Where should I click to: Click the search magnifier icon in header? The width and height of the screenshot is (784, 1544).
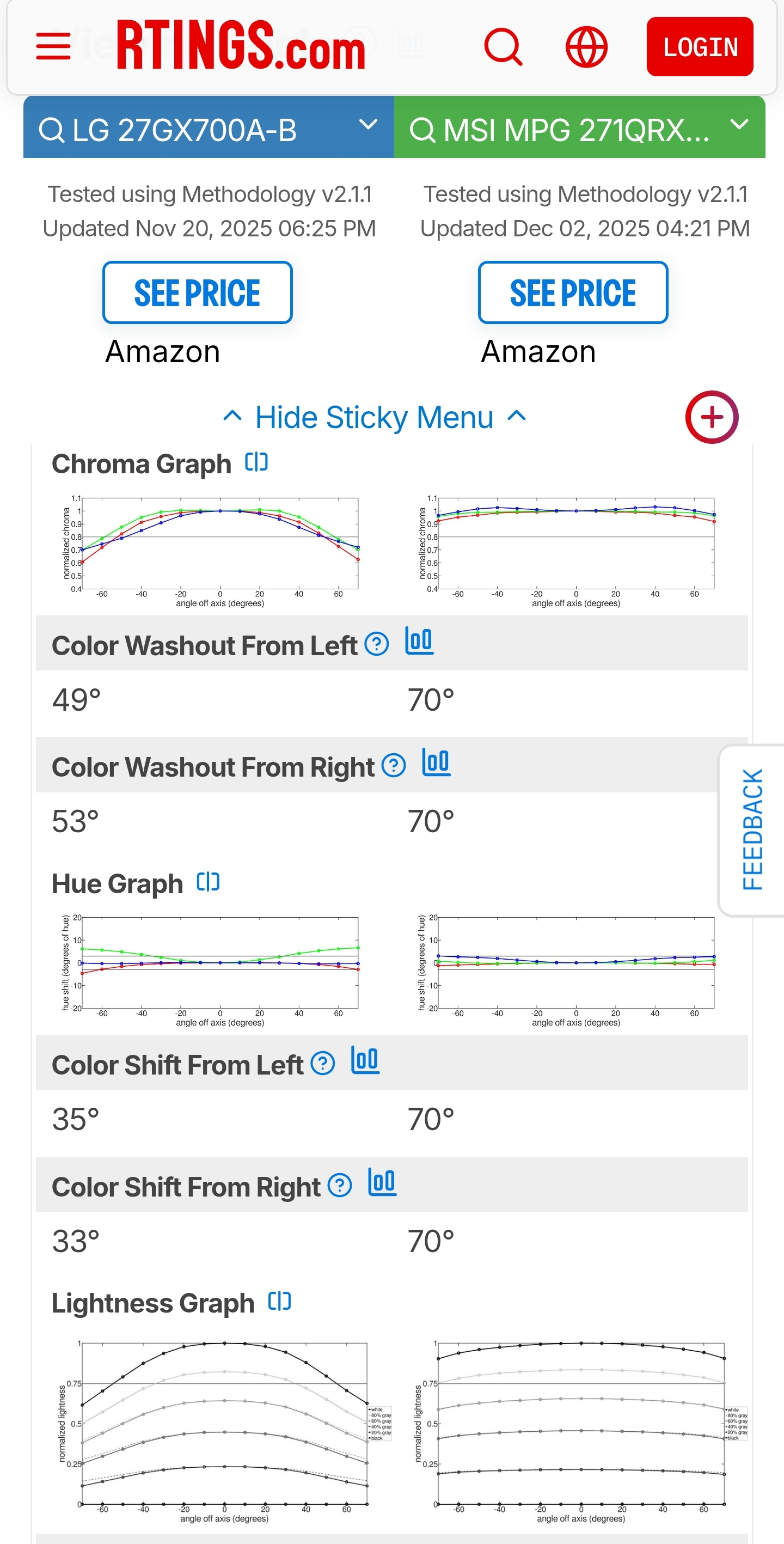click(503, 46)
